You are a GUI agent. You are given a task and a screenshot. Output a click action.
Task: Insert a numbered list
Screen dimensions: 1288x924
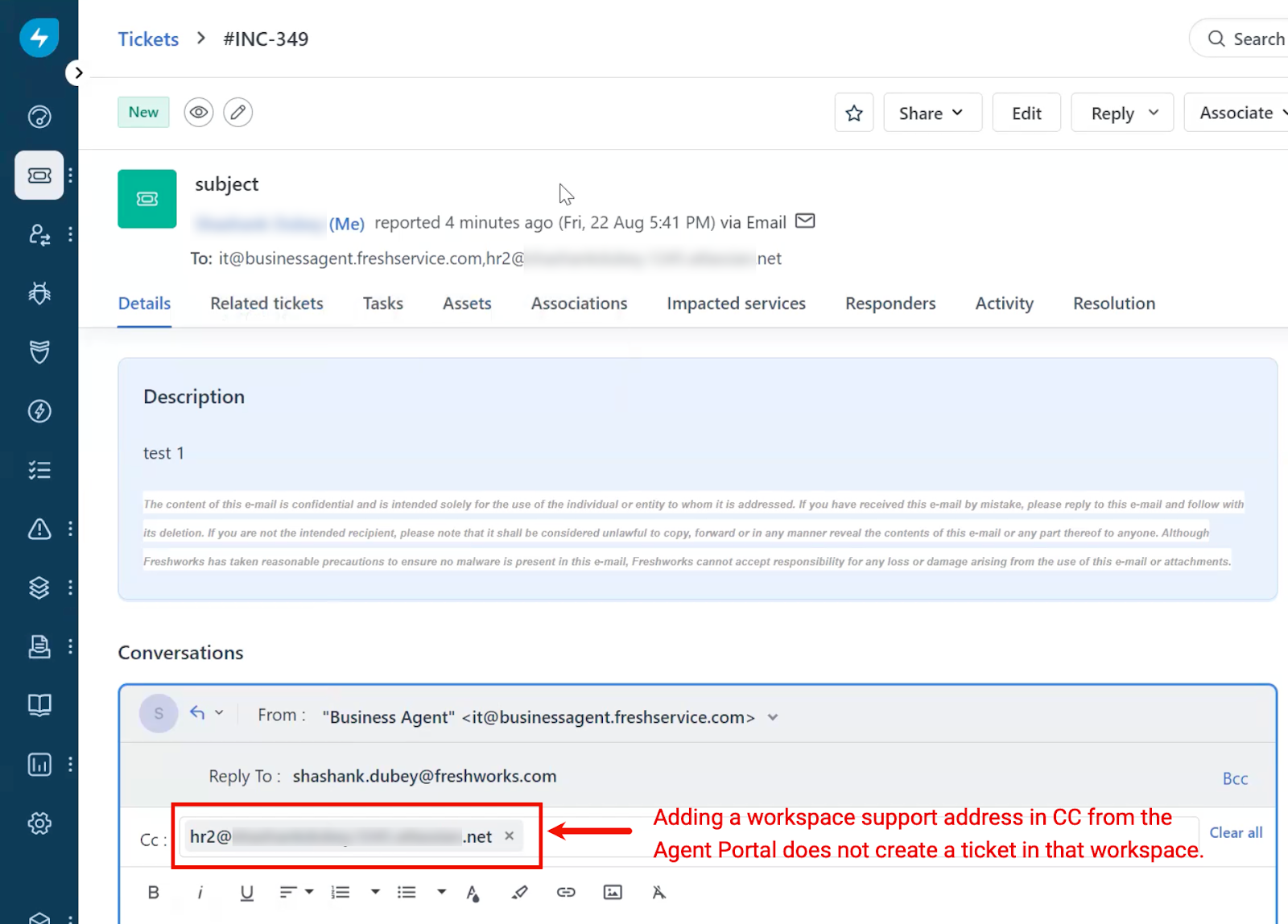(341, 892)
